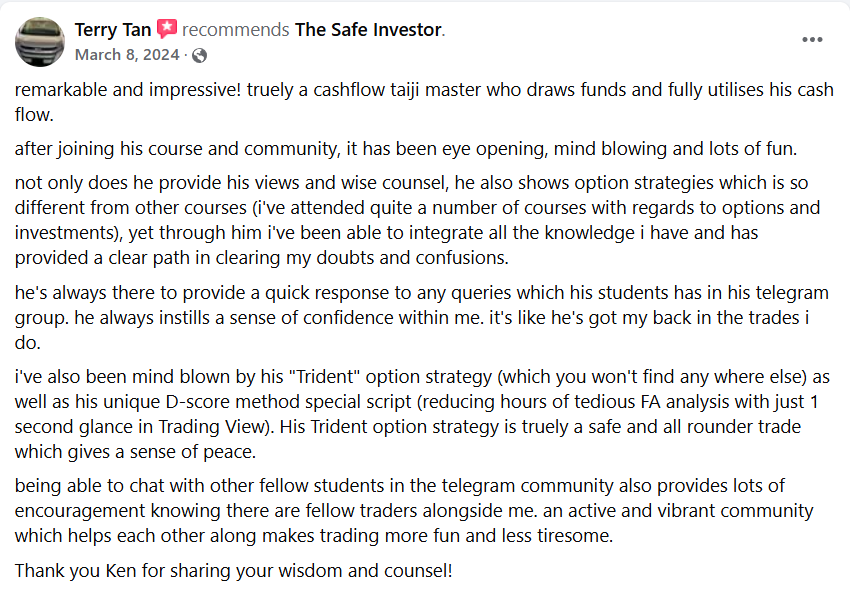Viewport: 850px width, 594px height.
Task: Open The Safe Investor page link
Action: (x=368, y=30)
